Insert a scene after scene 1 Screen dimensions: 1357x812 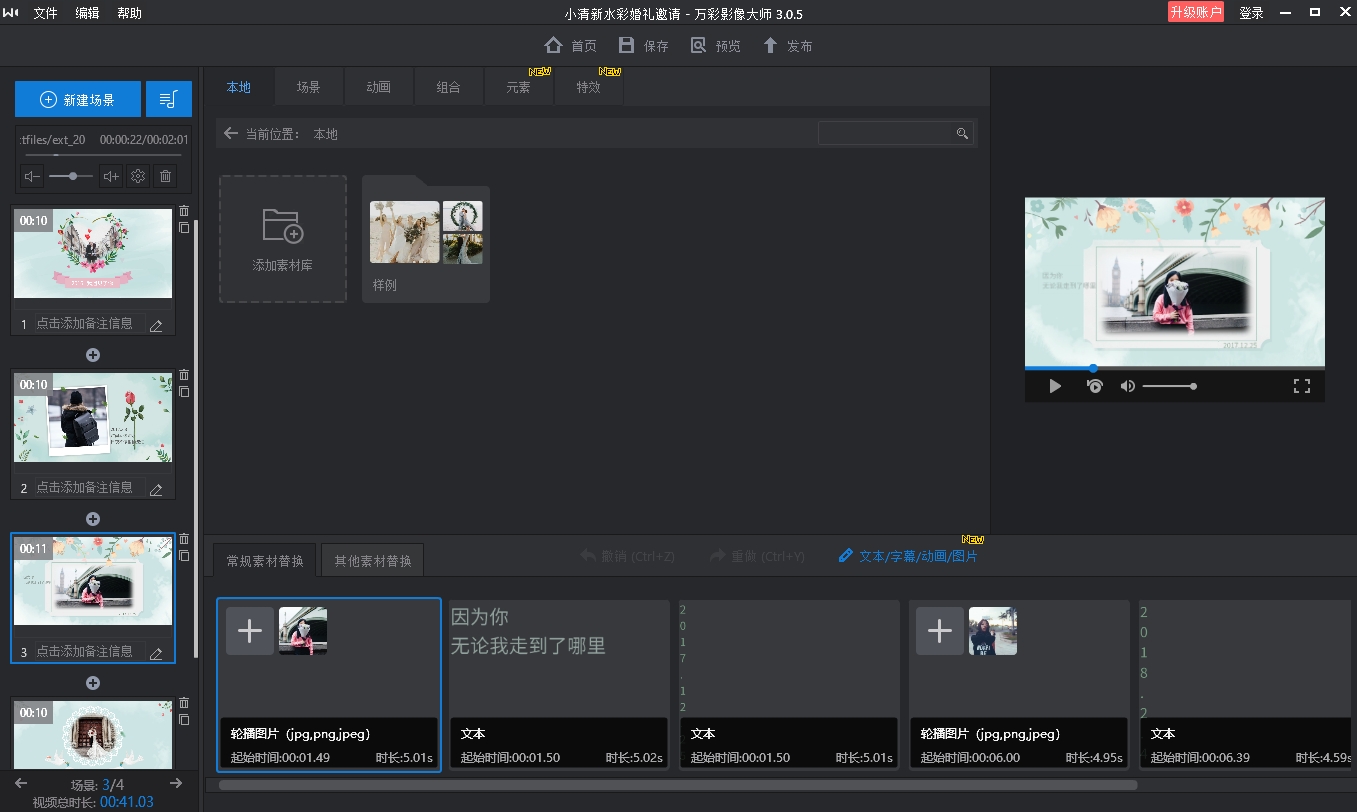pyautogui.click(x=93, y=355)
